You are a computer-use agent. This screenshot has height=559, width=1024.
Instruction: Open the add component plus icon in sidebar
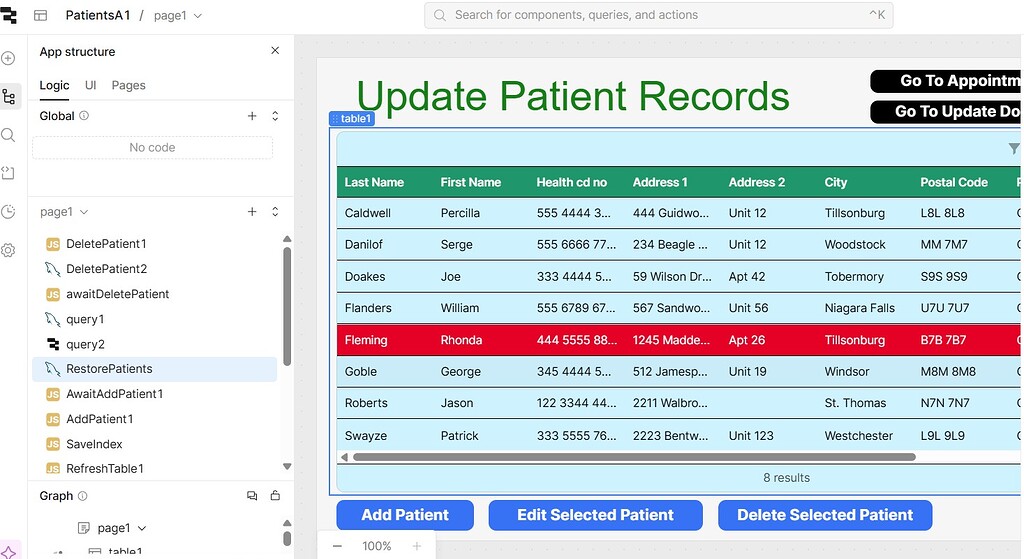[x=8, y=58]
